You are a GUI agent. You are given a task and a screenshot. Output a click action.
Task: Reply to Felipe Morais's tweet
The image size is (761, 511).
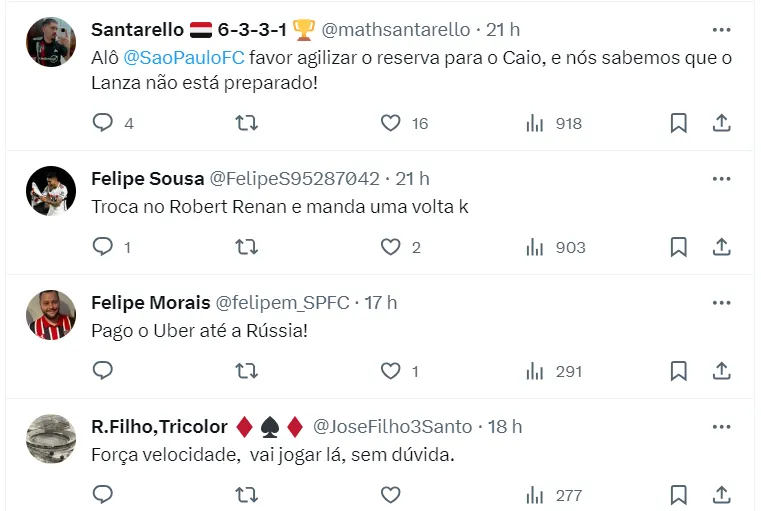click(x=104, y=371)
